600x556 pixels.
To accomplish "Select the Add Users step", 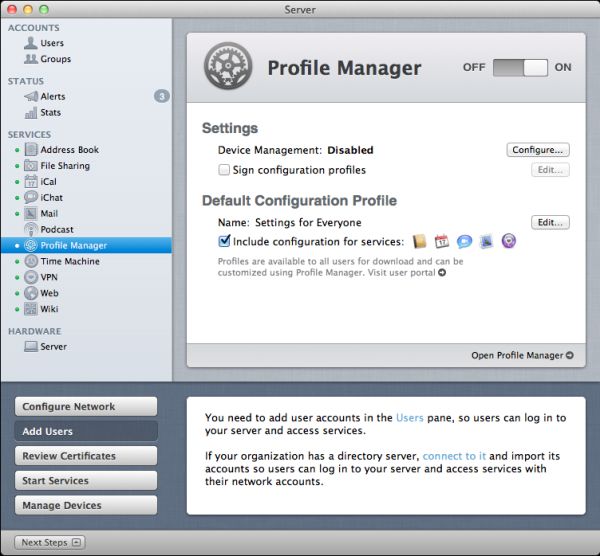I will click(x=86, y=431).
